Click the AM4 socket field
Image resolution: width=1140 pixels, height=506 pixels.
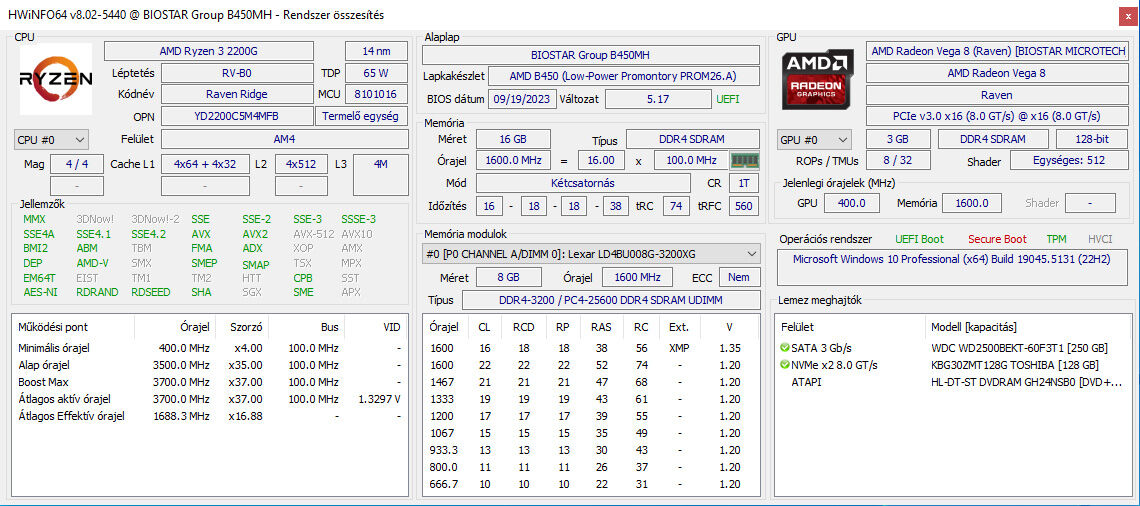pos(285,139)
